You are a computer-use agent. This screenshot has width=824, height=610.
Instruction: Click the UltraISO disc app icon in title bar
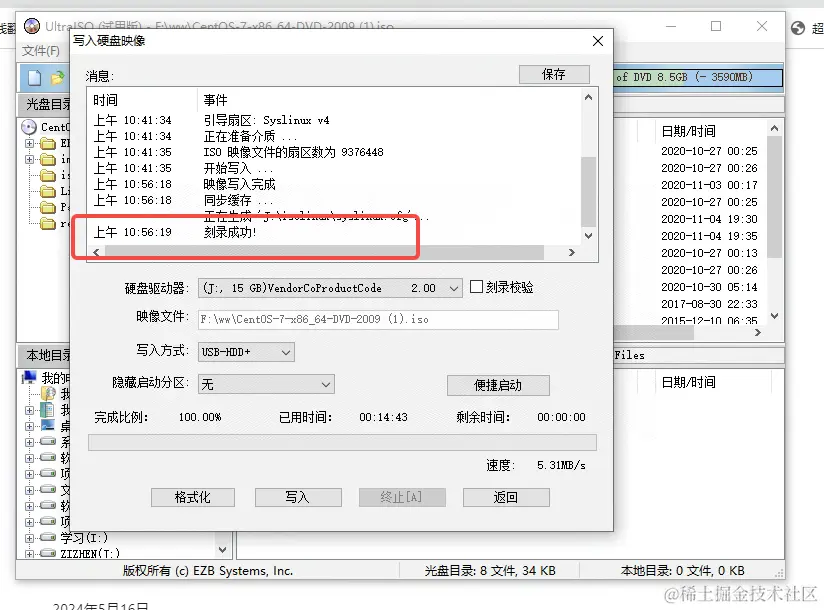pos(32,26)
